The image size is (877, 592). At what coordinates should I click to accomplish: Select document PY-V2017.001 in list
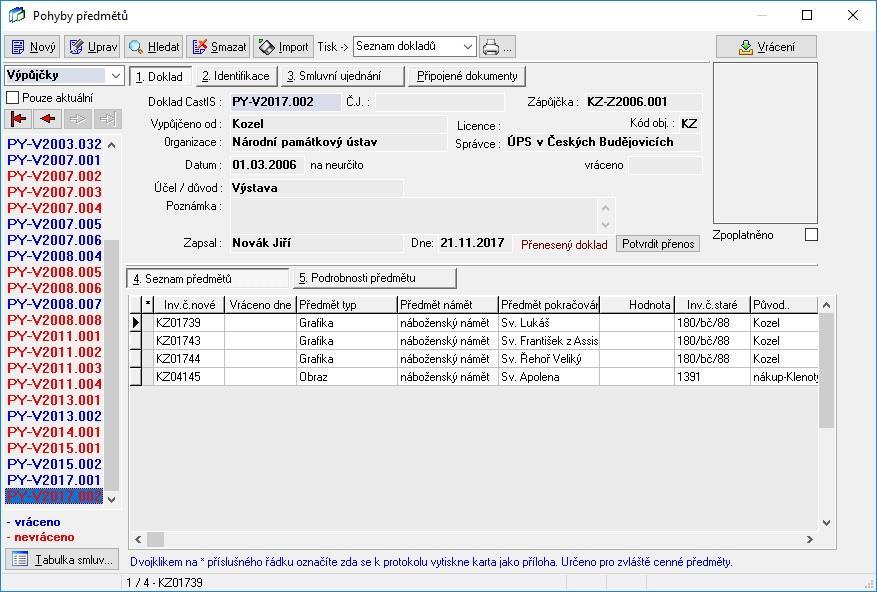(54, 480)
